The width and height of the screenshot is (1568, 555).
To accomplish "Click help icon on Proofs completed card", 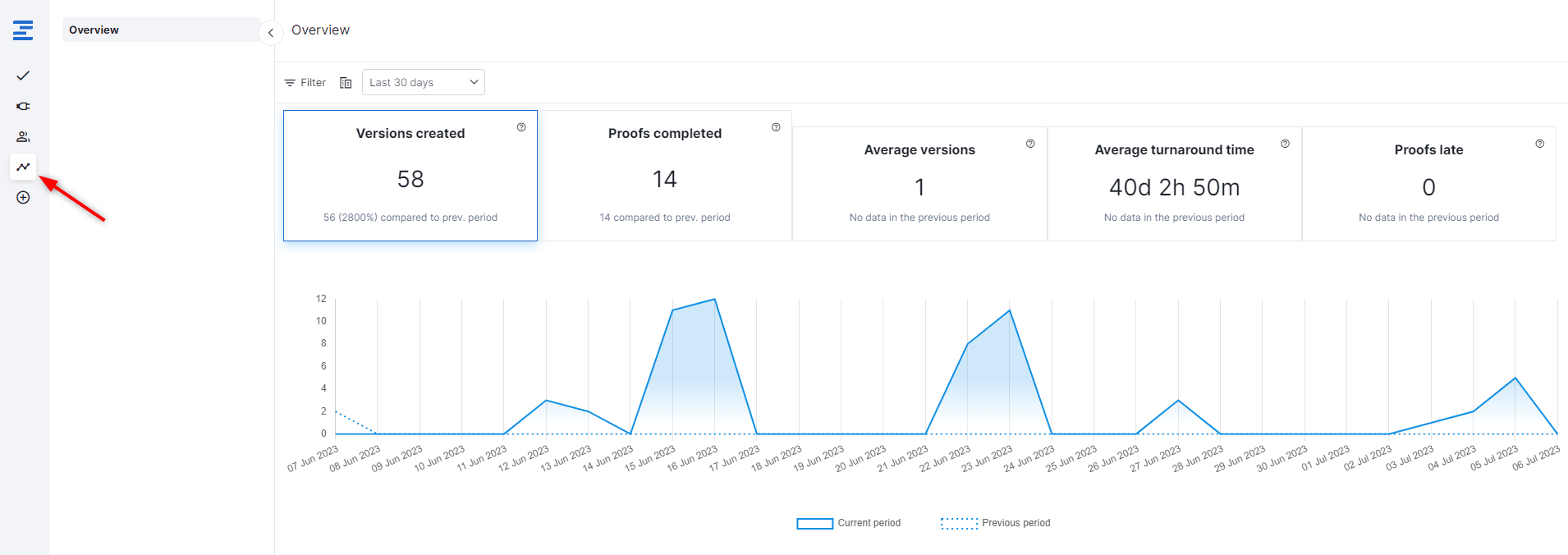I will [x=776, y=127].
